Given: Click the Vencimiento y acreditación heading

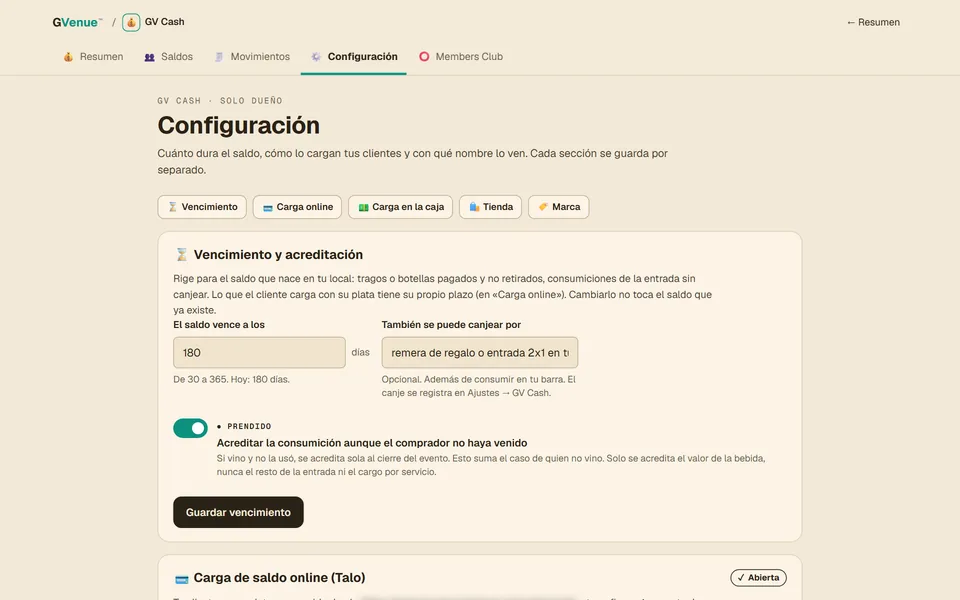Looking at the screenshot, I should point(279,255).
